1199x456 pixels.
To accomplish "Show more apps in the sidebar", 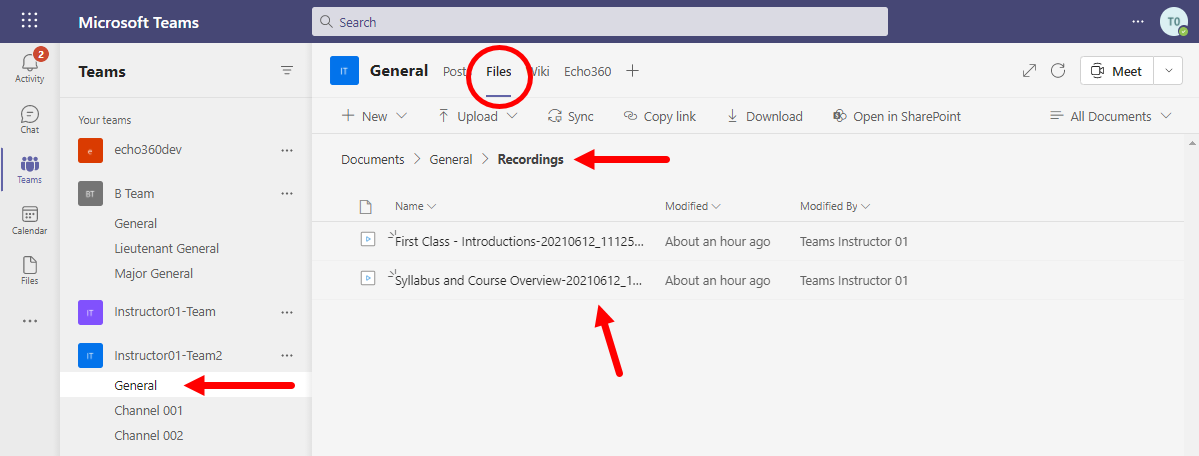I will coord(30,321).
